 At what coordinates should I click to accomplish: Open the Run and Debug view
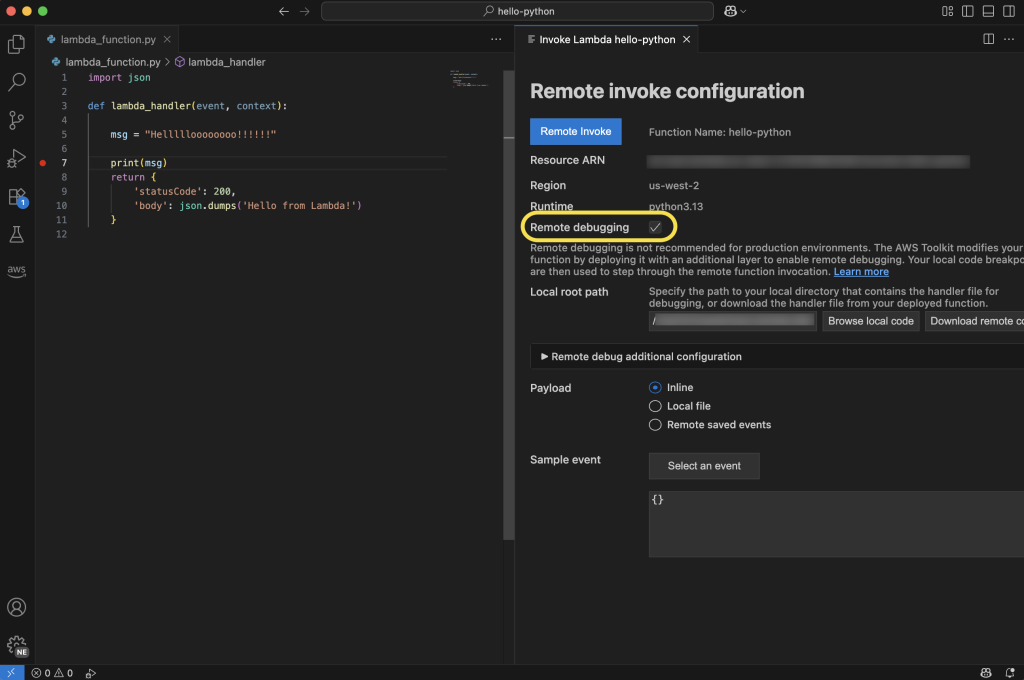16,158
